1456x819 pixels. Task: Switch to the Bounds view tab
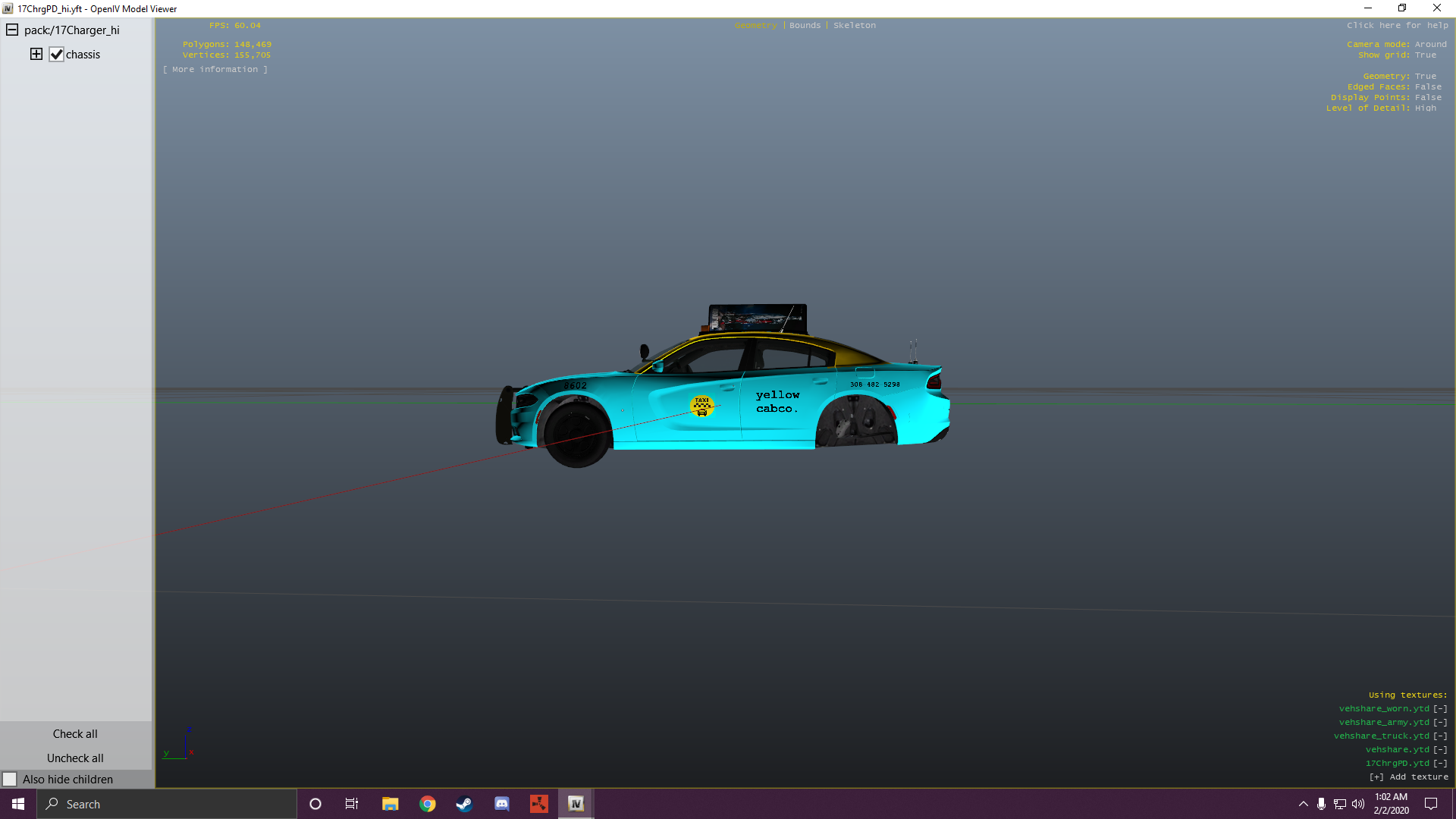click(x=805, y=26)
